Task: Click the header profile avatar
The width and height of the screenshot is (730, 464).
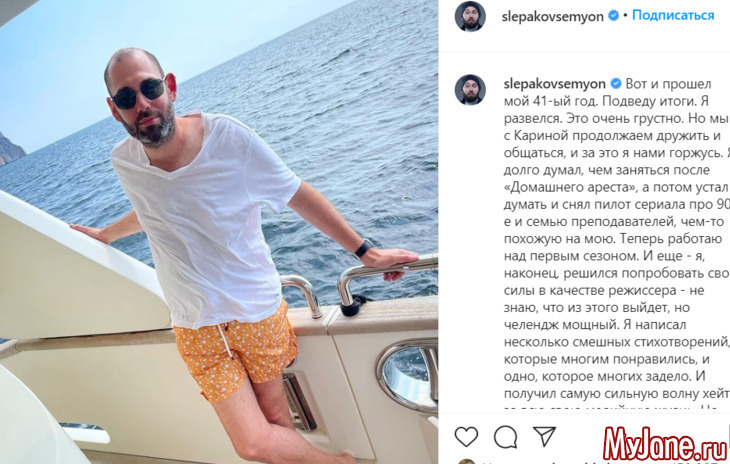Action: pyautogui.click(x=470, y=16)
